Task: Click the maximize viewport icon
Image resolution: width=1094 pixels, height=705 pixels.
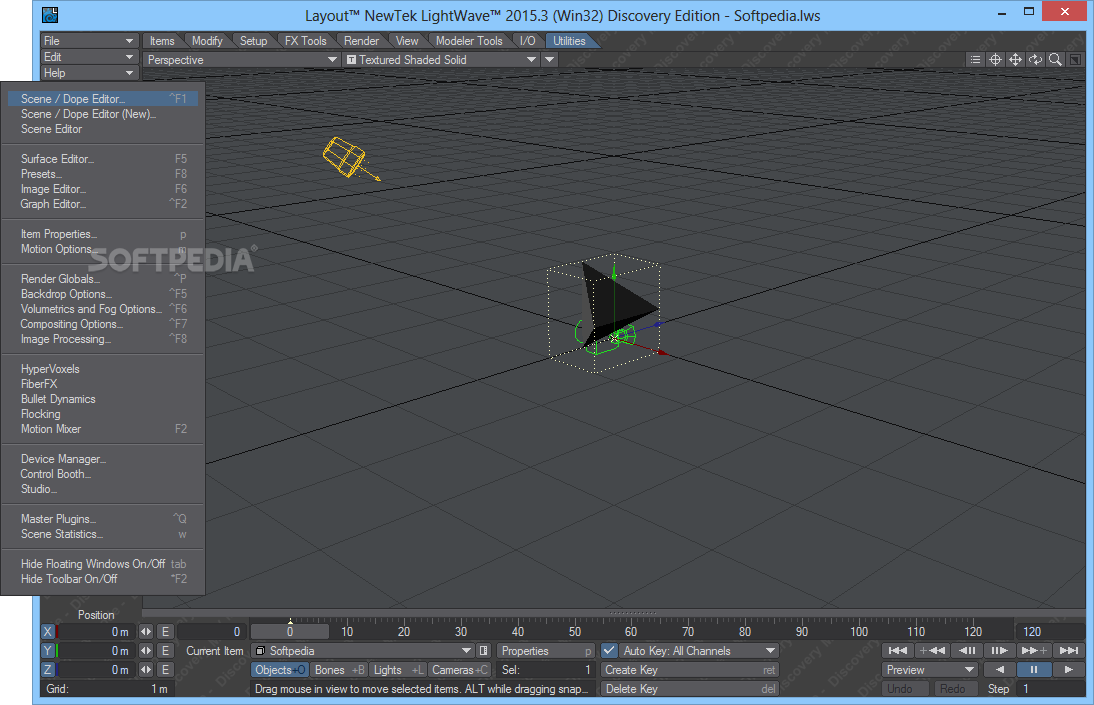Action: coord(1075,60)
